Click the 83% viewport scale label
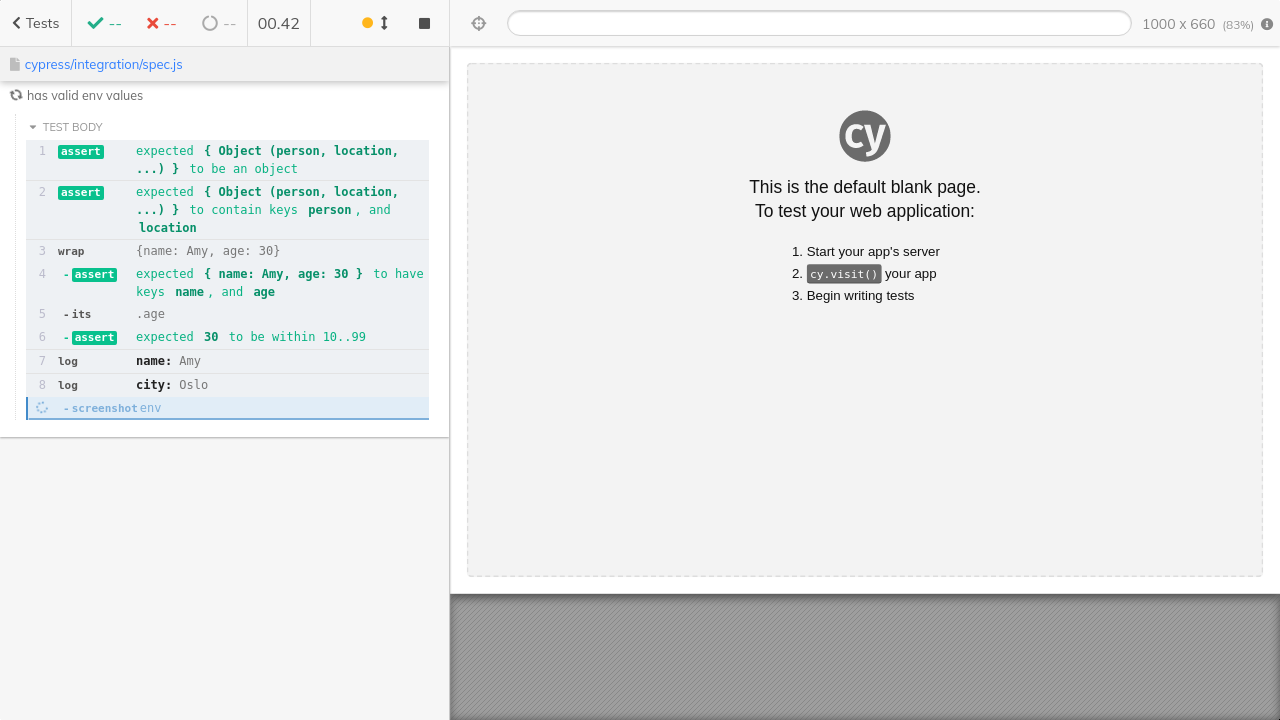 coord(1238,25)
